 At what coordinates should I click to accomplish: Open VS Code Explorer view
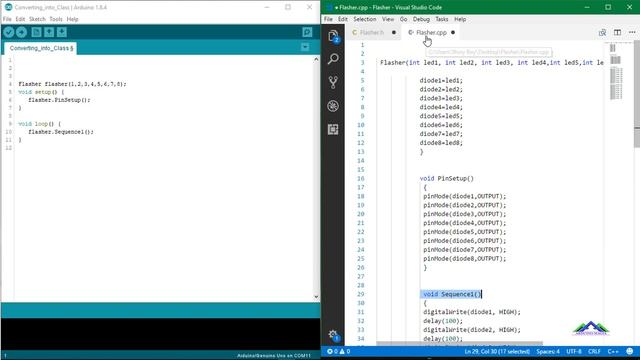coord(333,36)
